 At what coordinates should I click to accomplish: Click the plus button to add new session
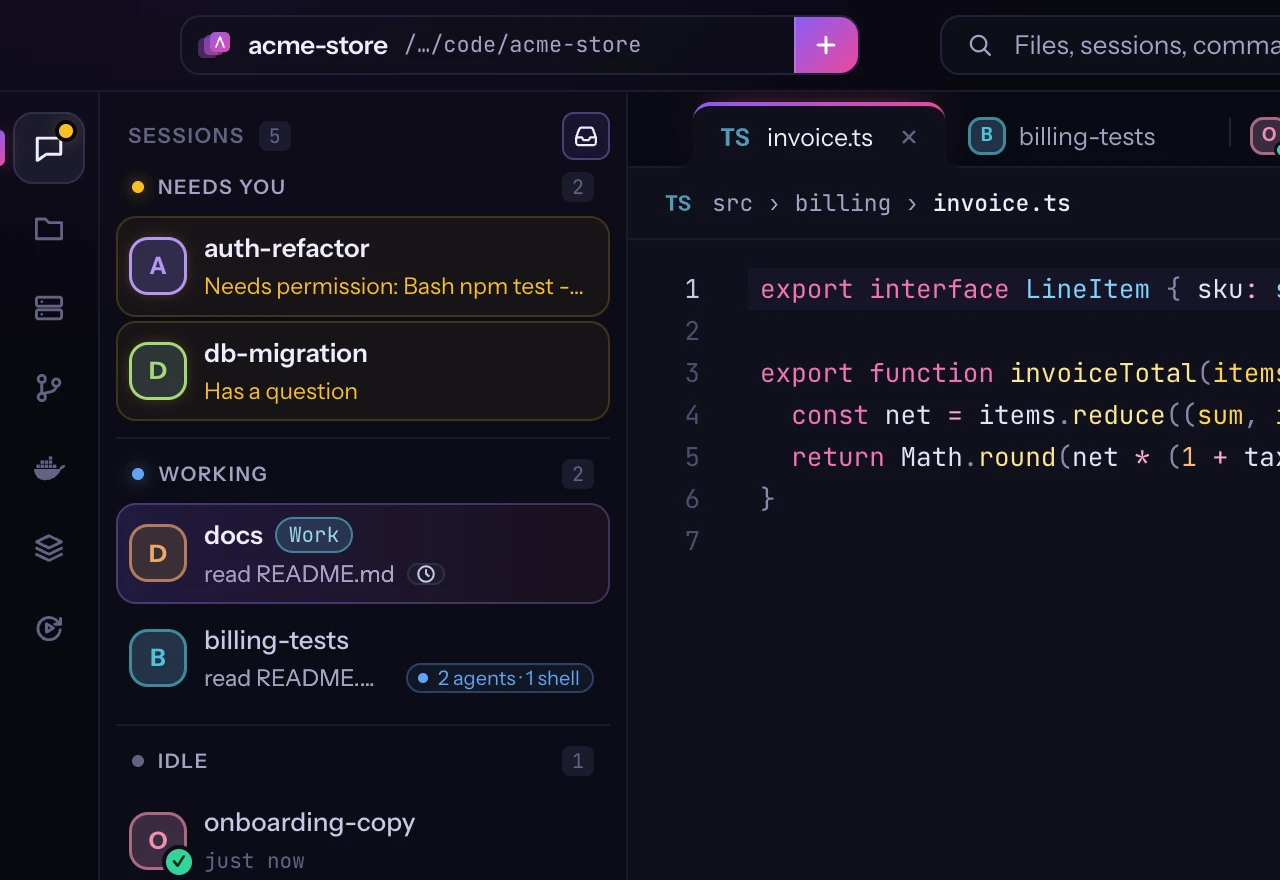pyautogui.click(x=826, y=45)
